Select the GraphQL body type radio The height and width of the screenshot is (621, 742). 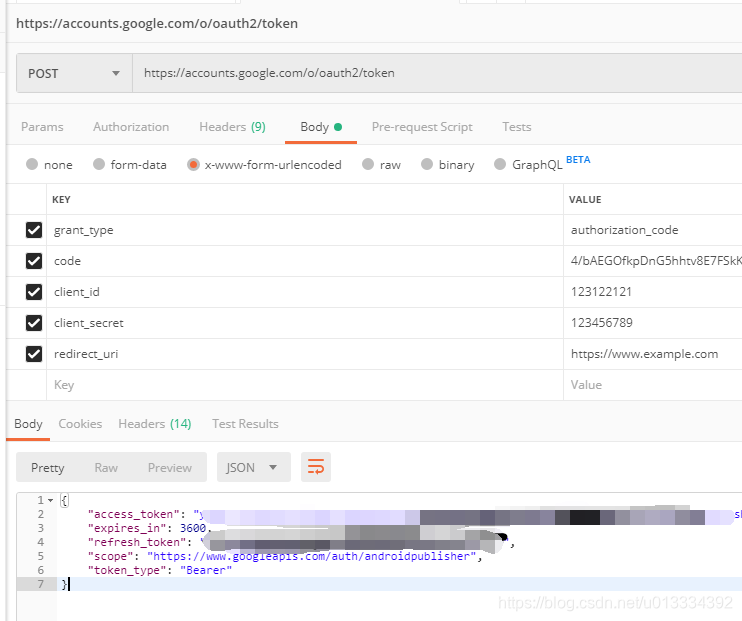point(500,164)
